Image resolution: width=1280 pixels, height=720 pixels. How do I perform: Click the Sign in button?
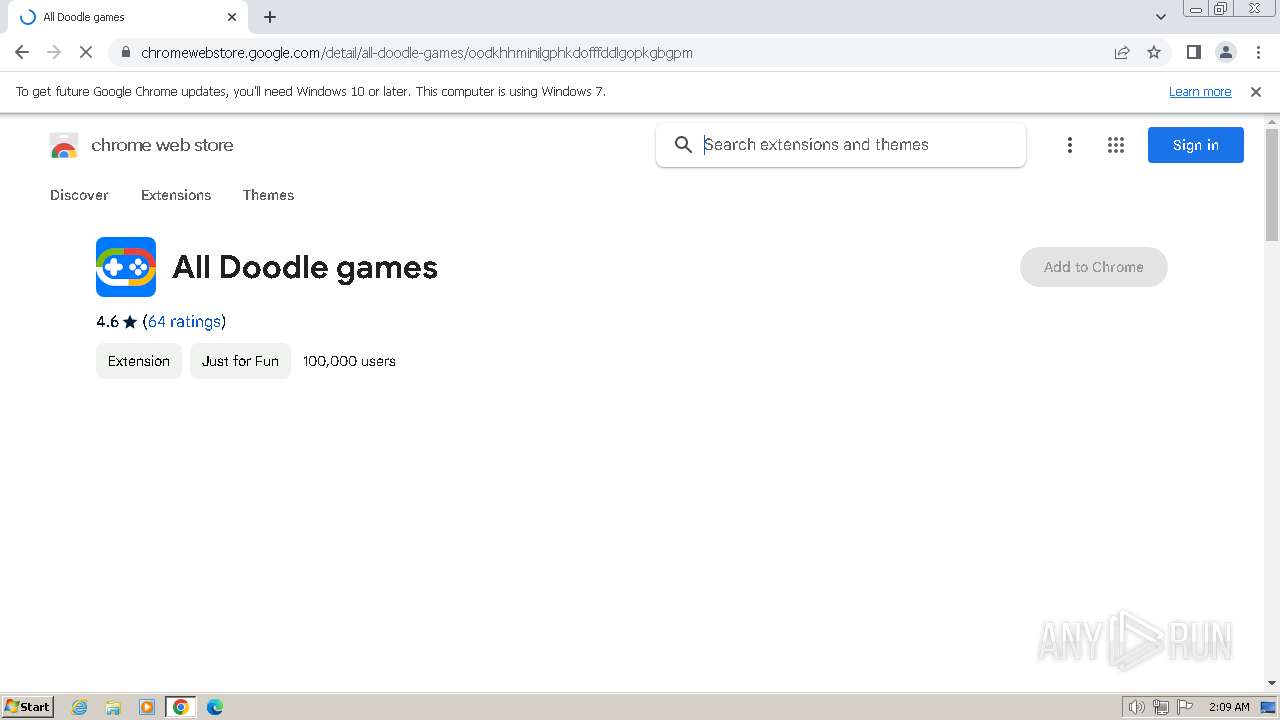click(1196, 145)
